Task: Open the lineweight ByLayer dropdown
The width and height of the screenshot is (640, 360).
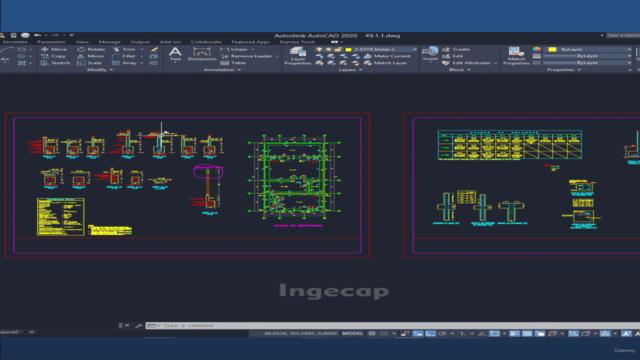Action: pyautogui.click(x=587, y=56)
